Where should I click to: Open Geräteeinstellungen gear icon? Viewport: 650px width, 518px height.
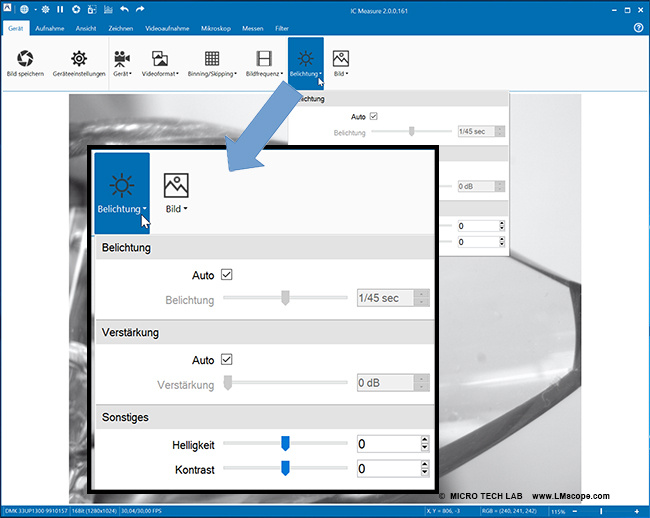(78, 59)
